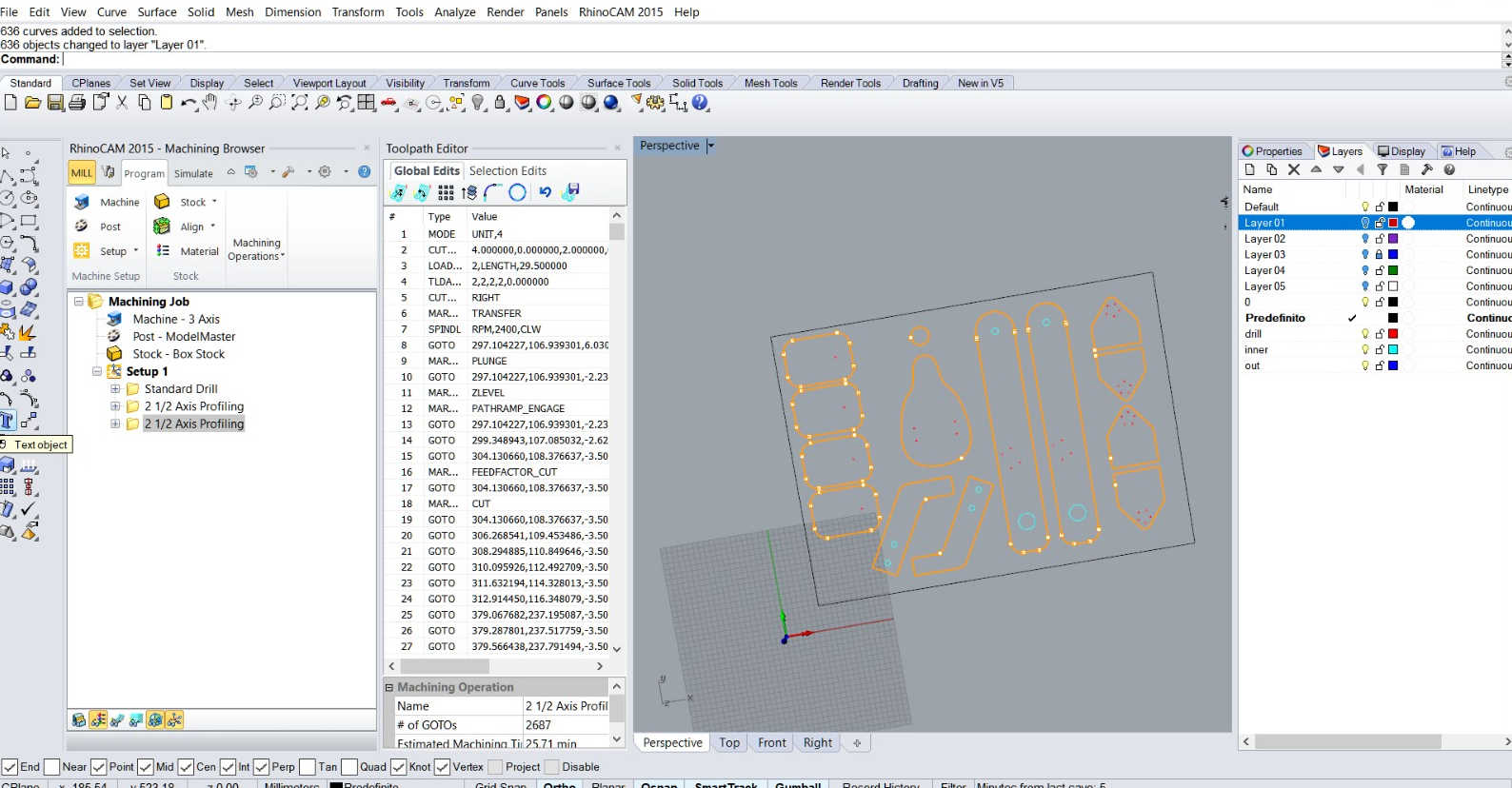
Task: Click the Machine setup icon
Action: coord(83,202)
